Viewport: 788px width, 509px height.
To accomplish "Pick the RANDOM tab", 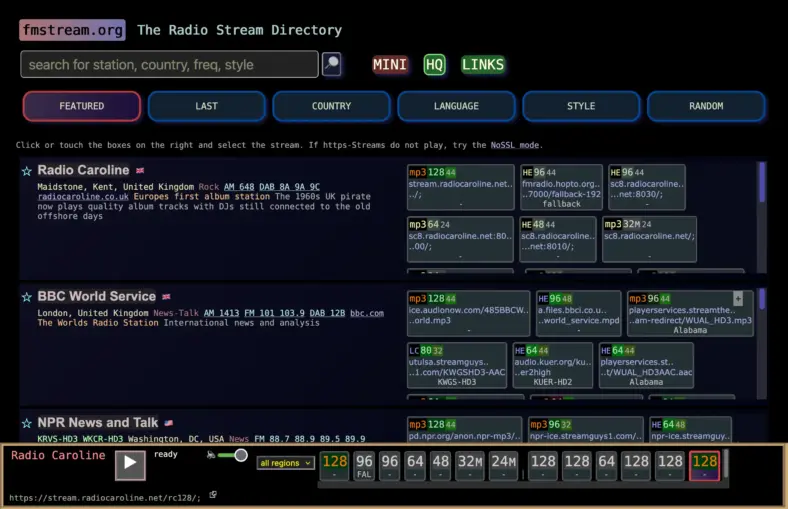I will [x=706, y=106].
